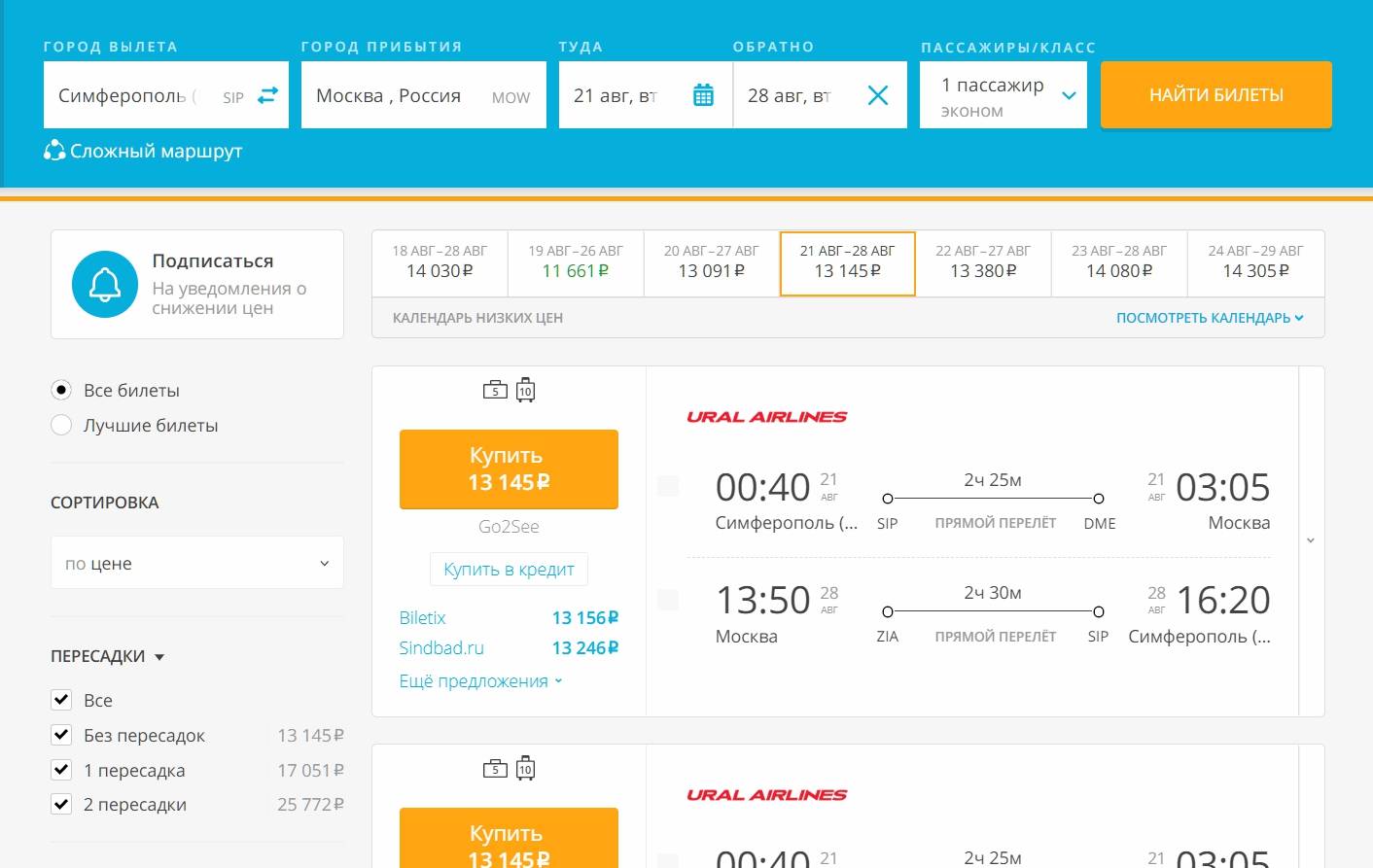The height and width of the screenshot is (868, 1373).
Task: Click the Ural Airlines logo in first ticket
Action: click(766, 417)
